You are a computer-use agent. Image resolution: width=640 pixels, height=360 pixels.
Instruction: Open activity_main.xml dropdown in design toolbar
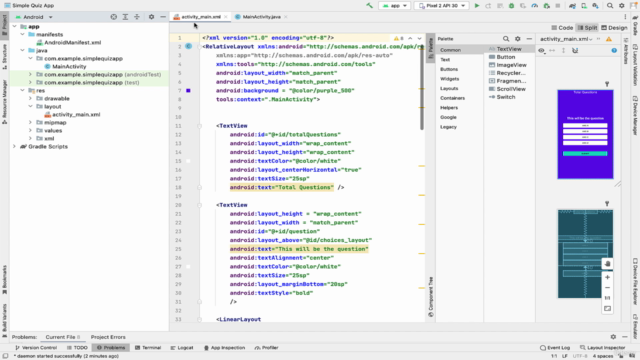click(566, 39)
